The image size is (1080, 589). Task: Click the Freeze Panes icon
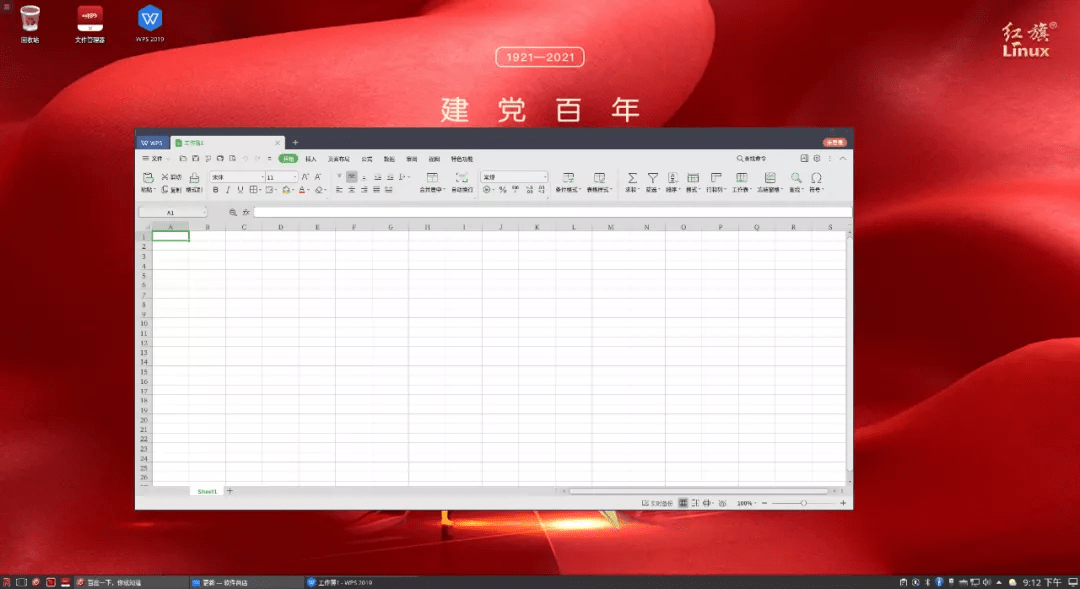(x=770, y=178)
